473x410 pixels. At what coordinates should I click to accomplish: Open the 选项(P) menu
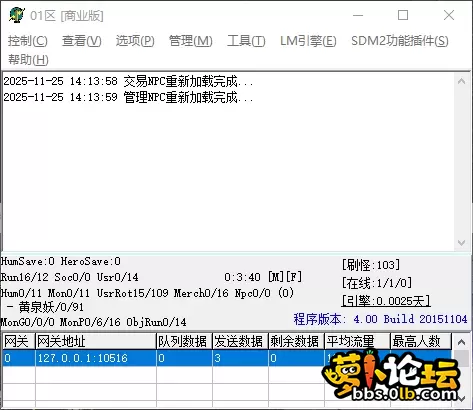point(135,41)
